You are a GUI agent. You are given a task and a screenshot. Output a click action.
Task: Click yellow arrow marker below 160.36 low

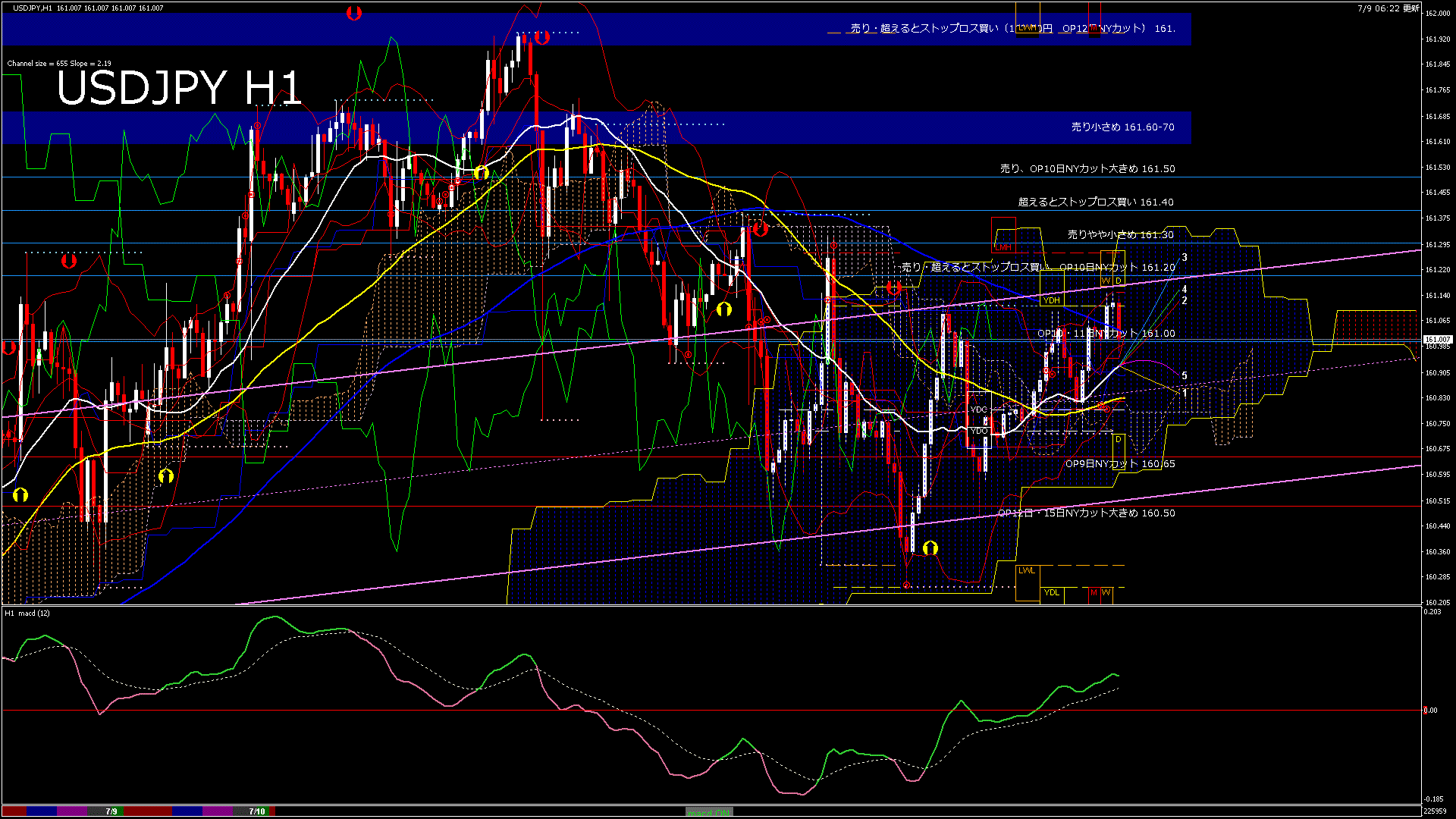(930, 548)
